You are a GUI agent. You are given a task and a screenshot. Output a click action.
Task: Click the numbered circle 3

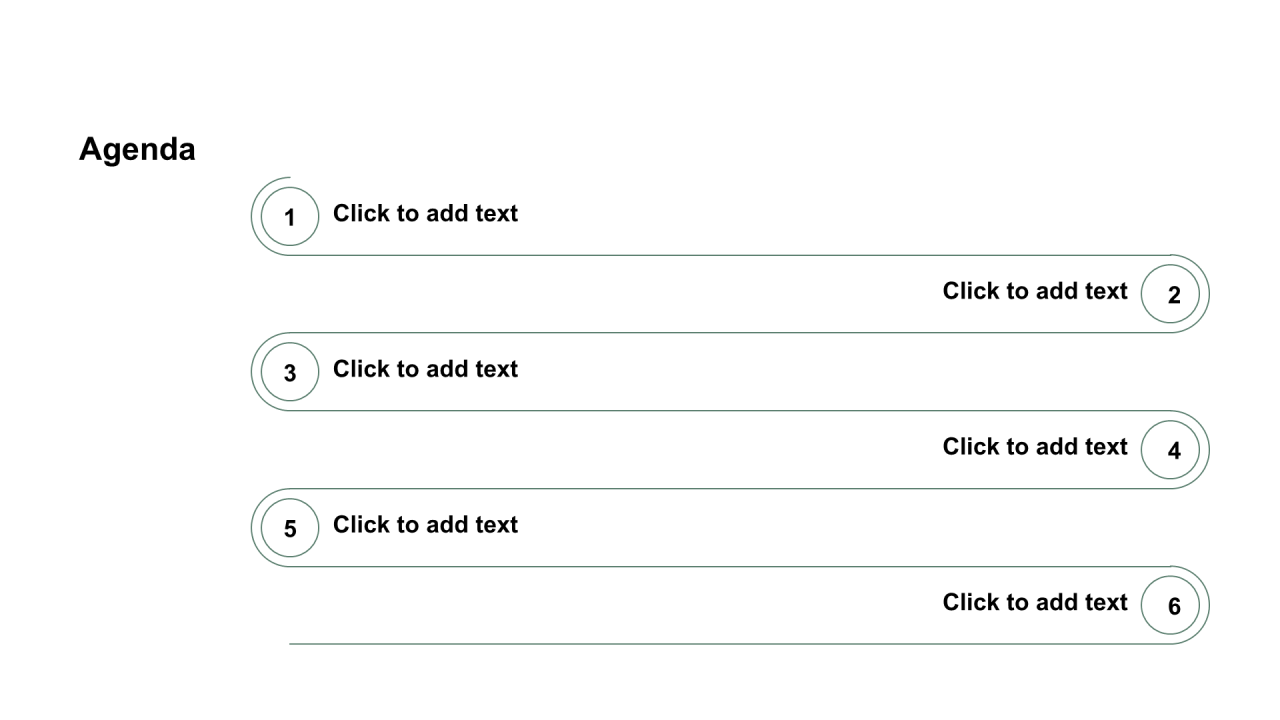pyautogui.click(x=290, y=372)
